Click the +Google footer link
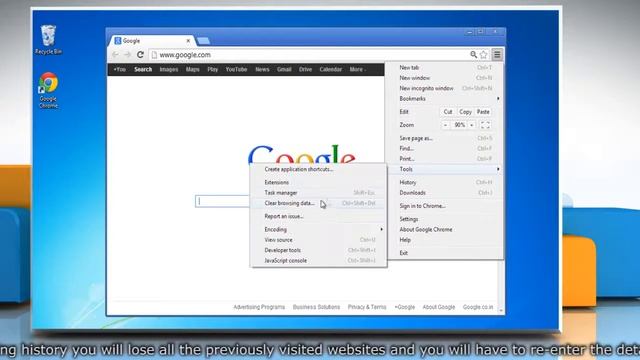The image size is (640, 360). tap(404, 307)
